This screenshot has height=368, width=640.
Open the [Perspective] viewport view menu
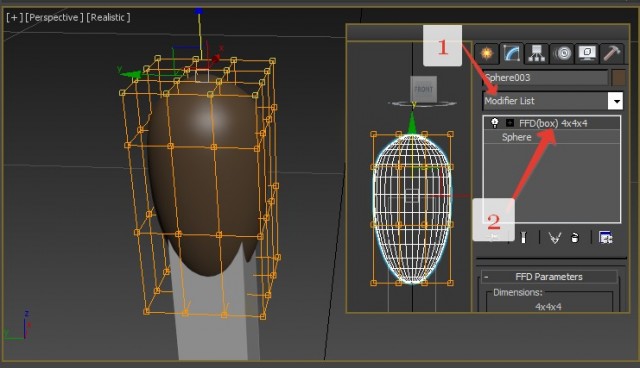click(54, 17)
